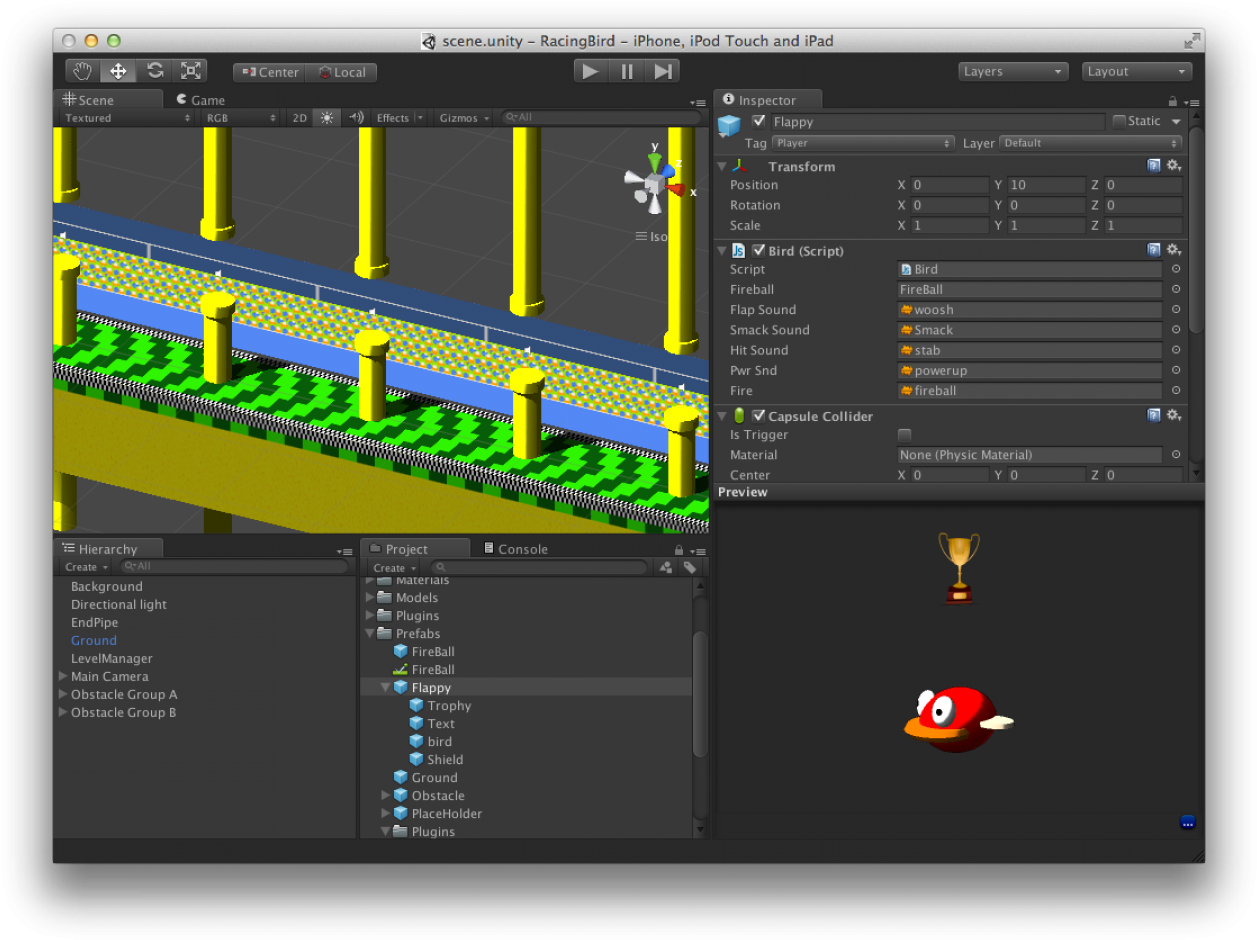Open the Static options dropdown arrow
Image resolution: width=1257 pixels, height=940 pixels.
(x=1176, y=122)
